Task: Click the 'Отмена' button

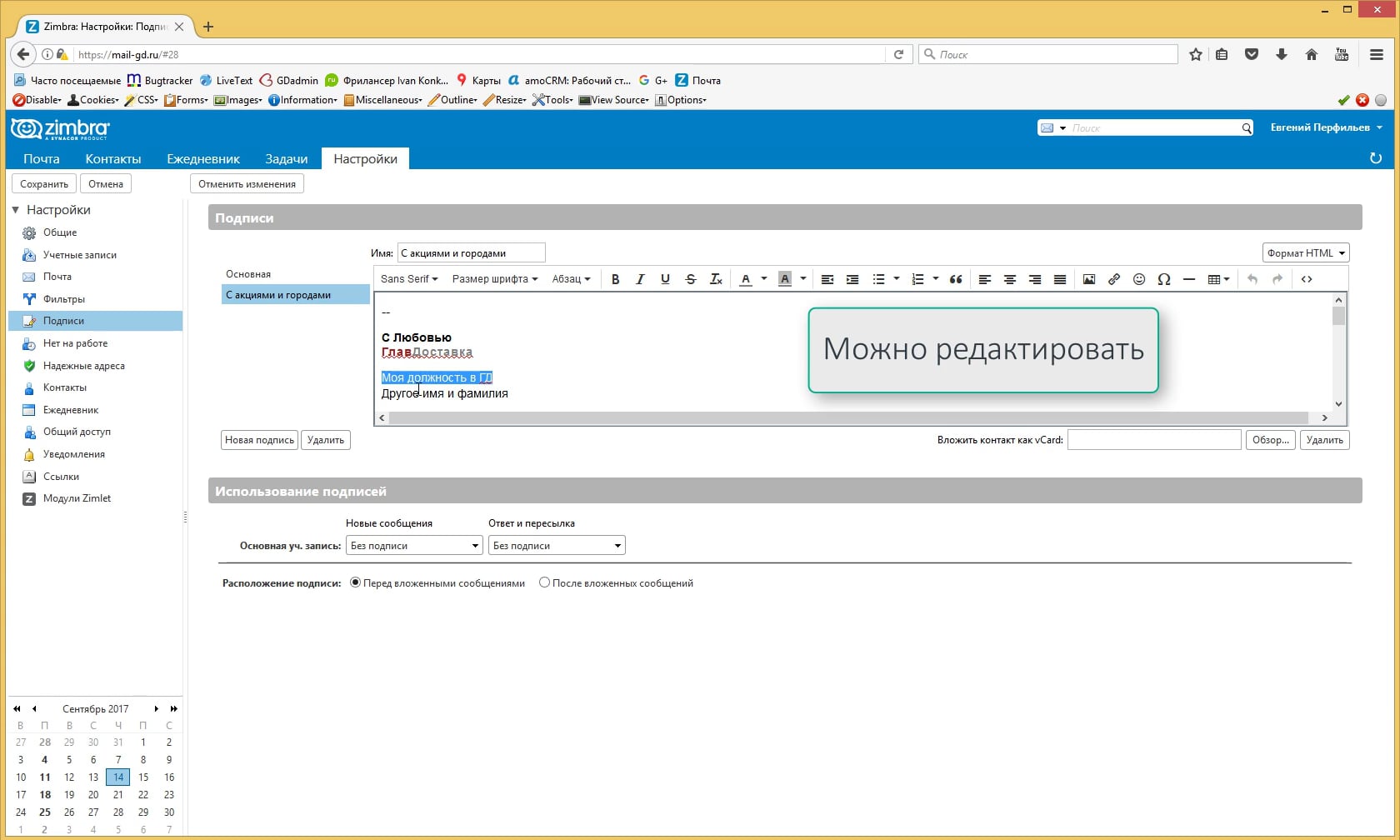Action: [106, 183]
